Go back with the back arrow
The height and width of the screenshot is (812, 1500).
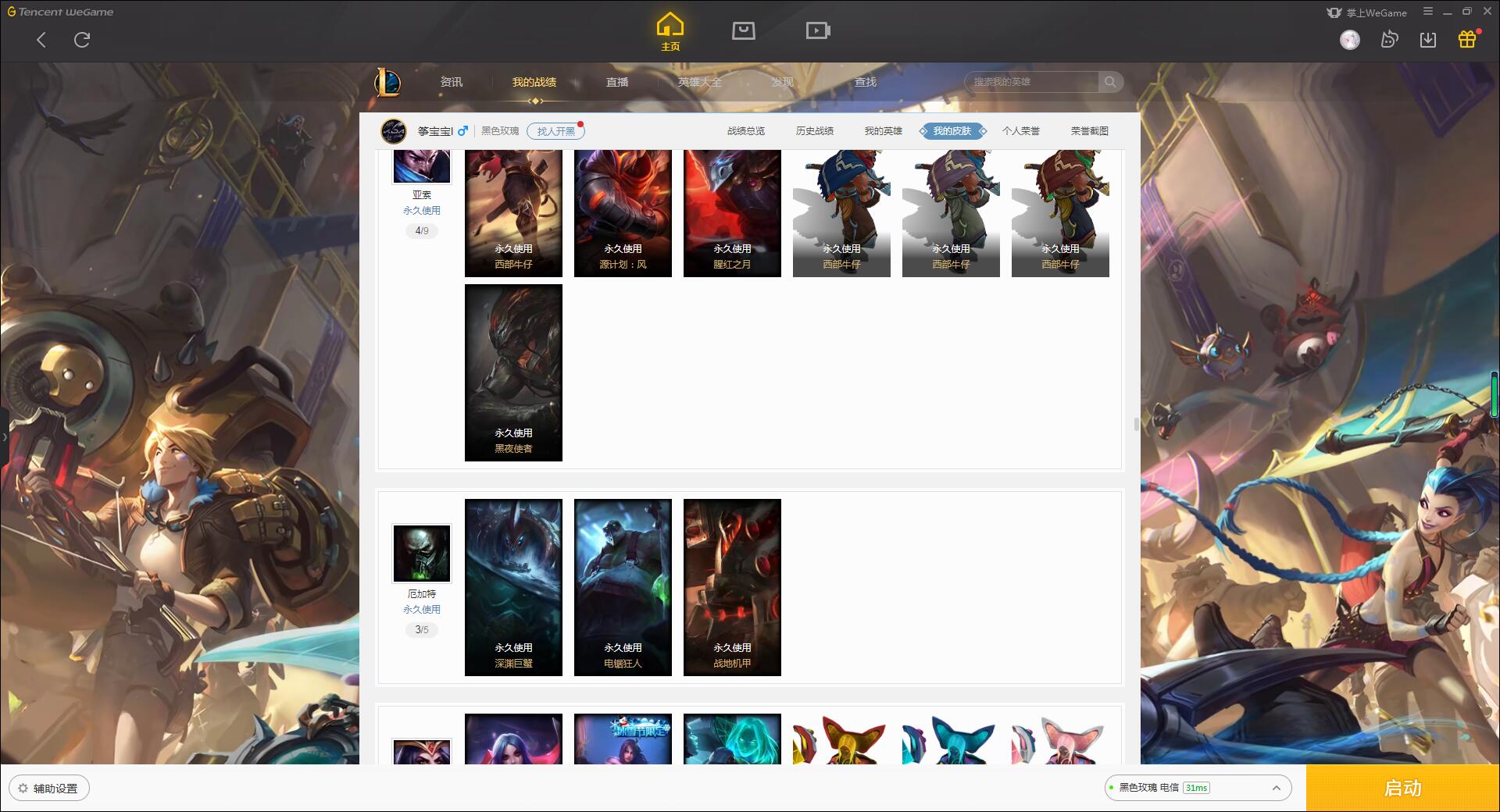point(41,40)
